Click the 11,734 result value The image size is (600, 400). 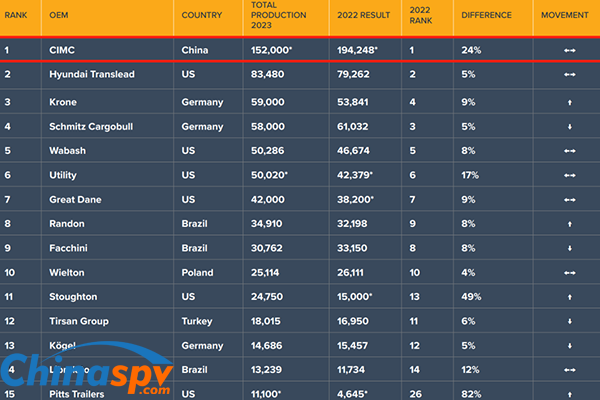tap(351, 370)
